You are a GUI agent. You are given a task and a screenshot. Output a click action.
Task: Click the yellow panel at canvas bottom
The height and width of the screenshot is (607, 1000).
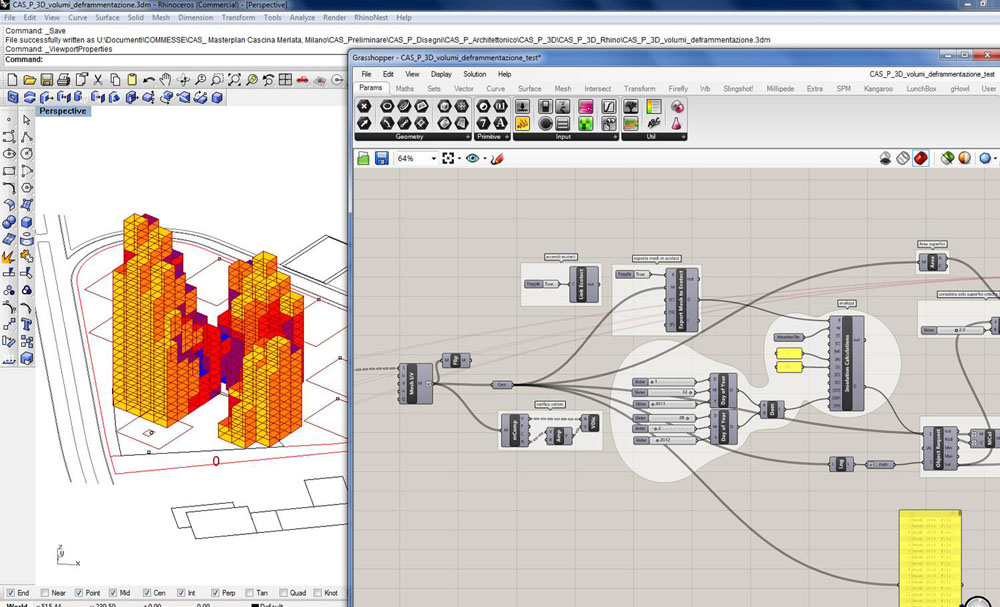point(929,558)
